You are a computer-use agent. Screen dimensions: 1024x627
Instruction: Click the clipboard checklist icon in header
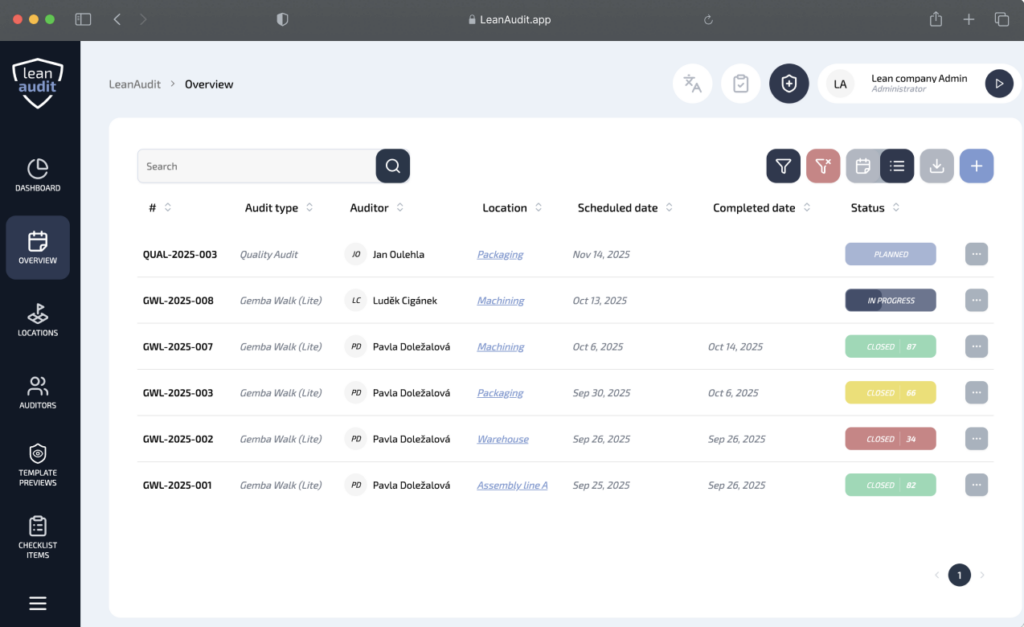pyautogui.click(x=740, y=84)
